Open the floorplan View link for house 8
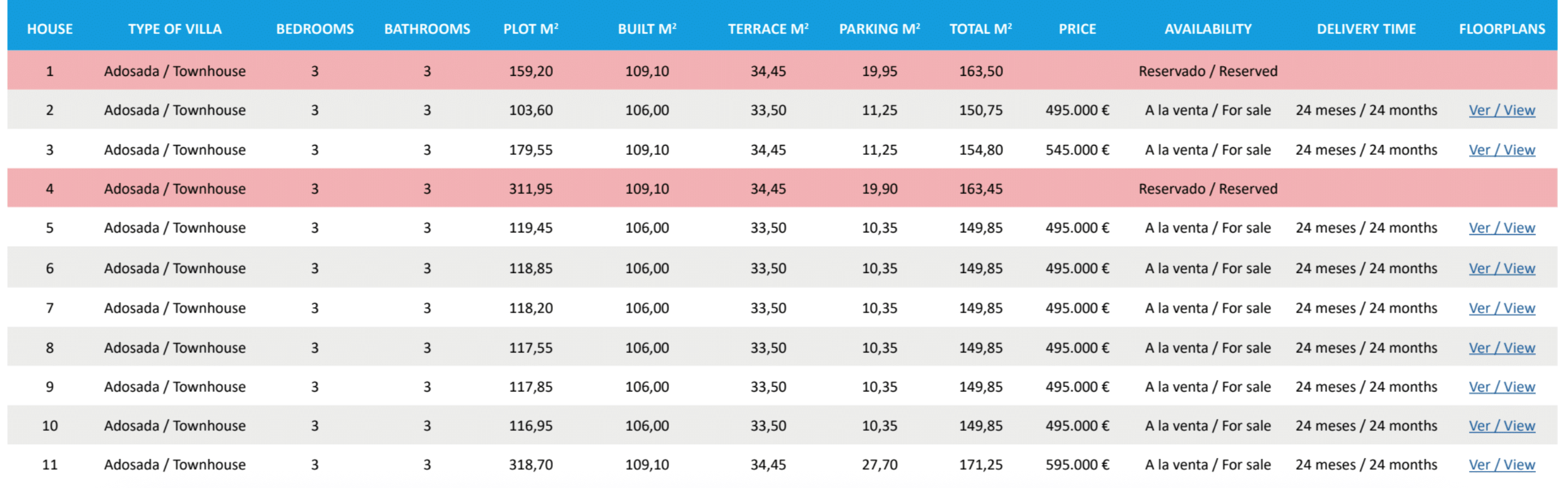 pyautogui.click(x=1501, y=347)
